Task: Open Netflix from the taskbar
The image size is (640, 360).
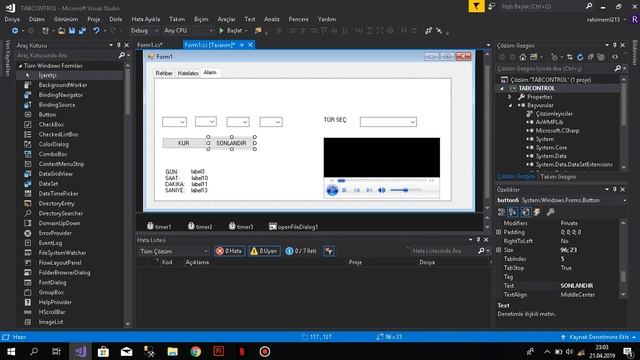Action: tap(242, 351)
